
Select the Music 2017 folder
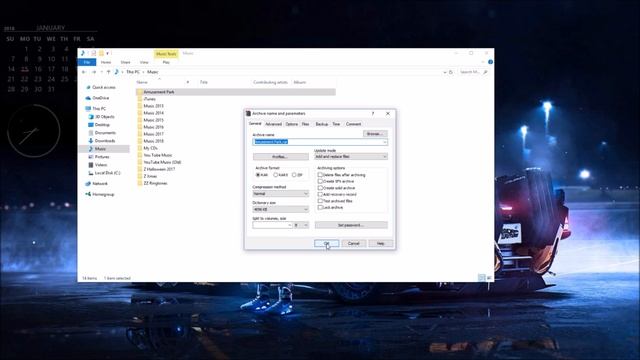coord(153,134)
